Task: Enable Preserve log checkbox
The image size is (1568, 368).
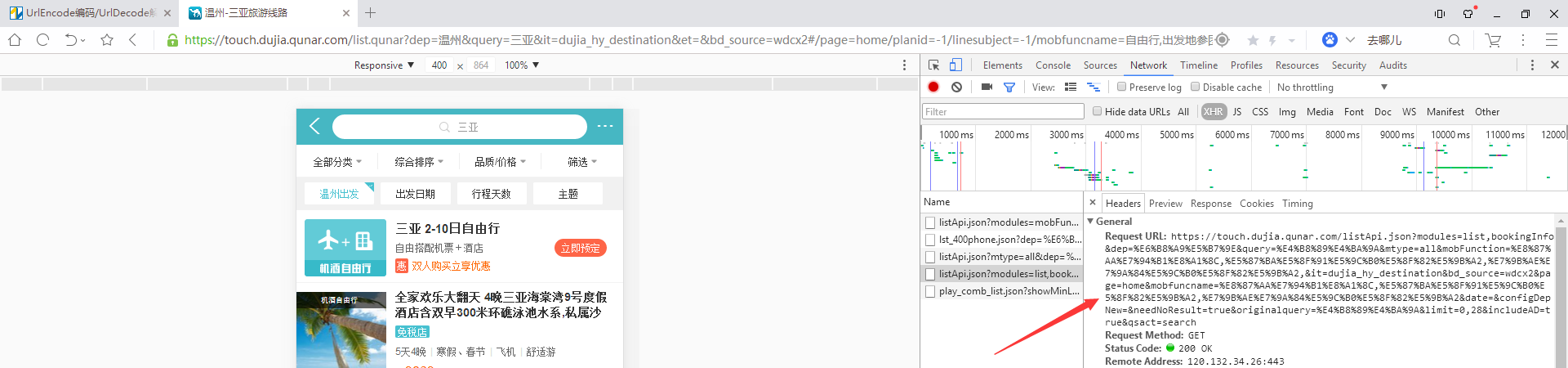Action: coord(1121,87)
